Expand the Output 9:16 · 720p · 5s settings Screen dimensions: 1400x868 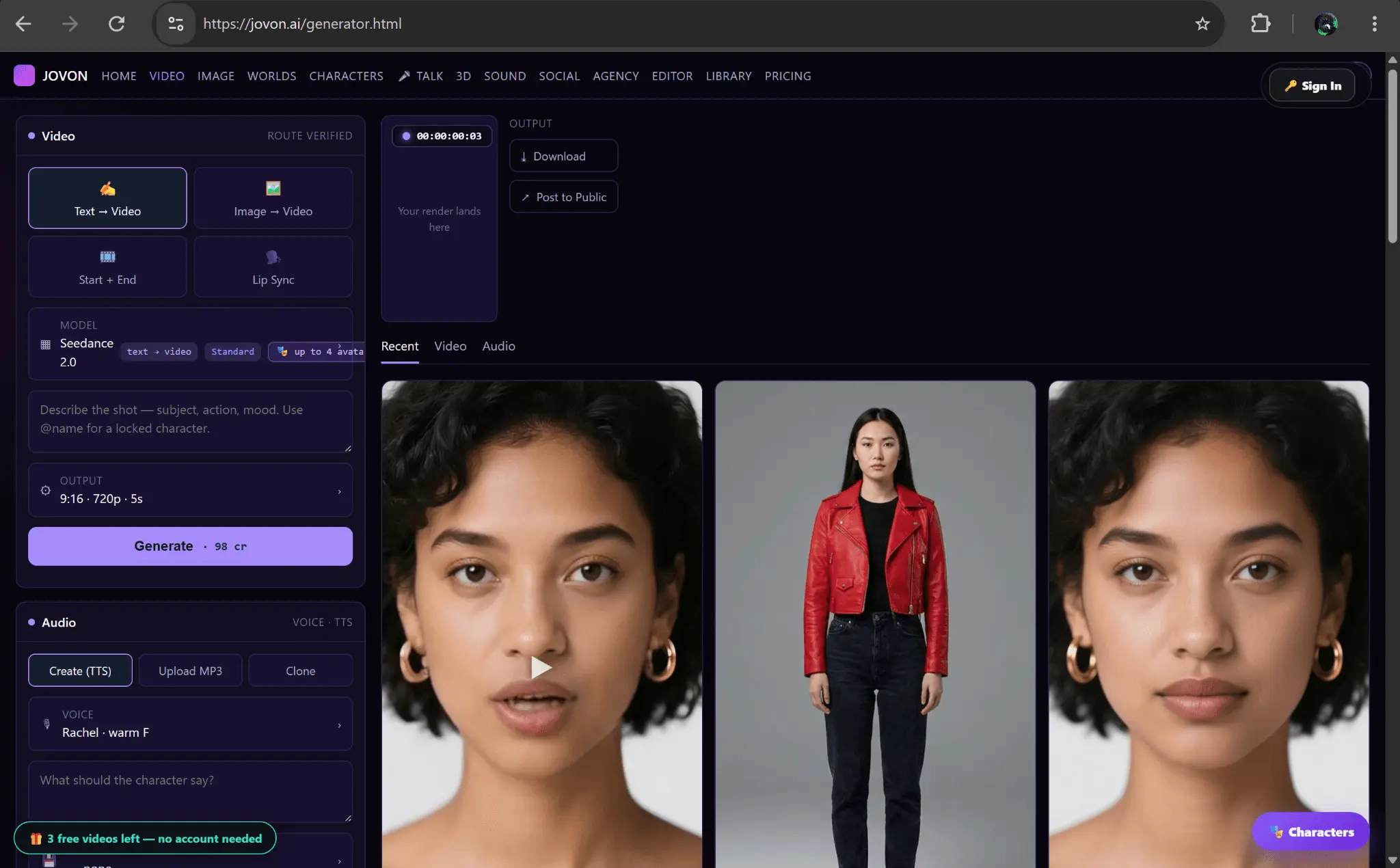pyautogui.click(x=191, y=490)
